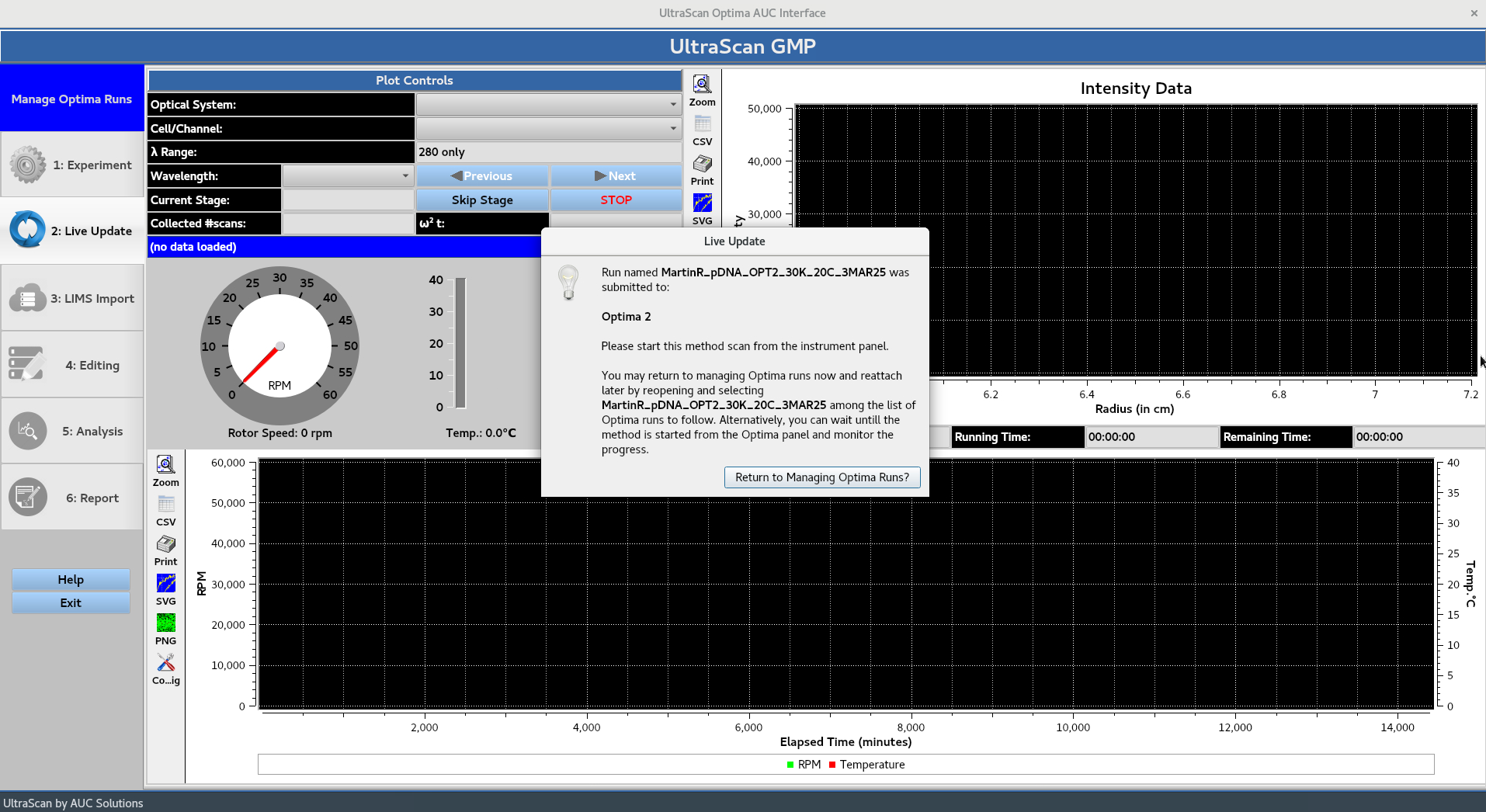Select the 2: Live Update step

71,231
